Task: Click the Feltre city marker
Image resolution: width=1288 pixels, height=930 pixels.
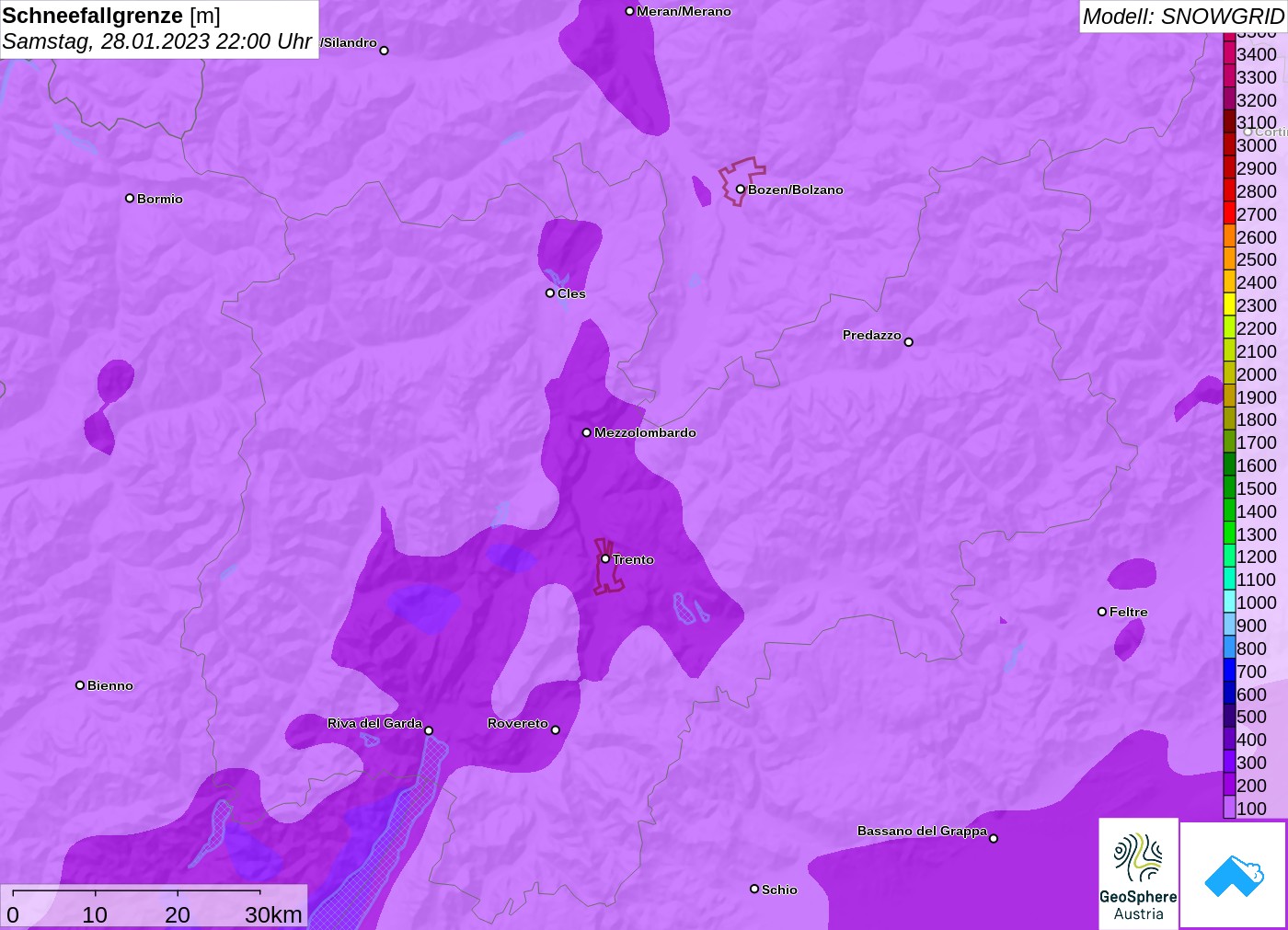Action: click(1102, 612)
